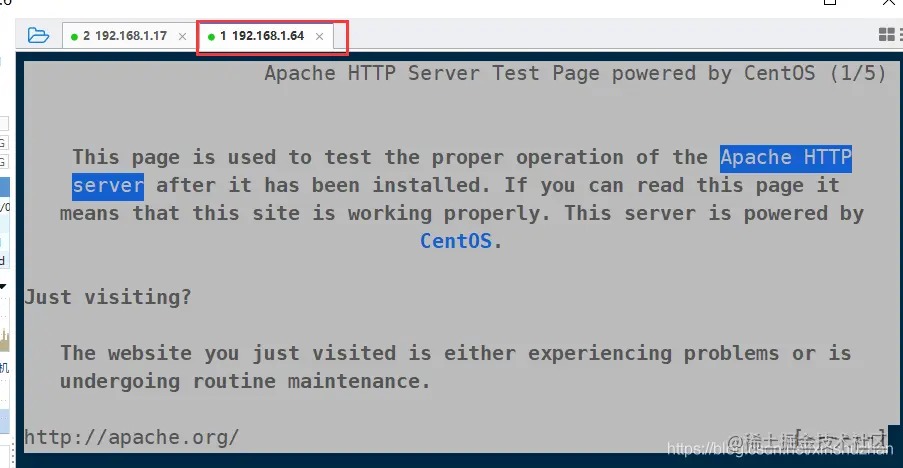Click the 'Just visiting?' heading text
Viewport: 903px width, 468px height.
point(108,297)
